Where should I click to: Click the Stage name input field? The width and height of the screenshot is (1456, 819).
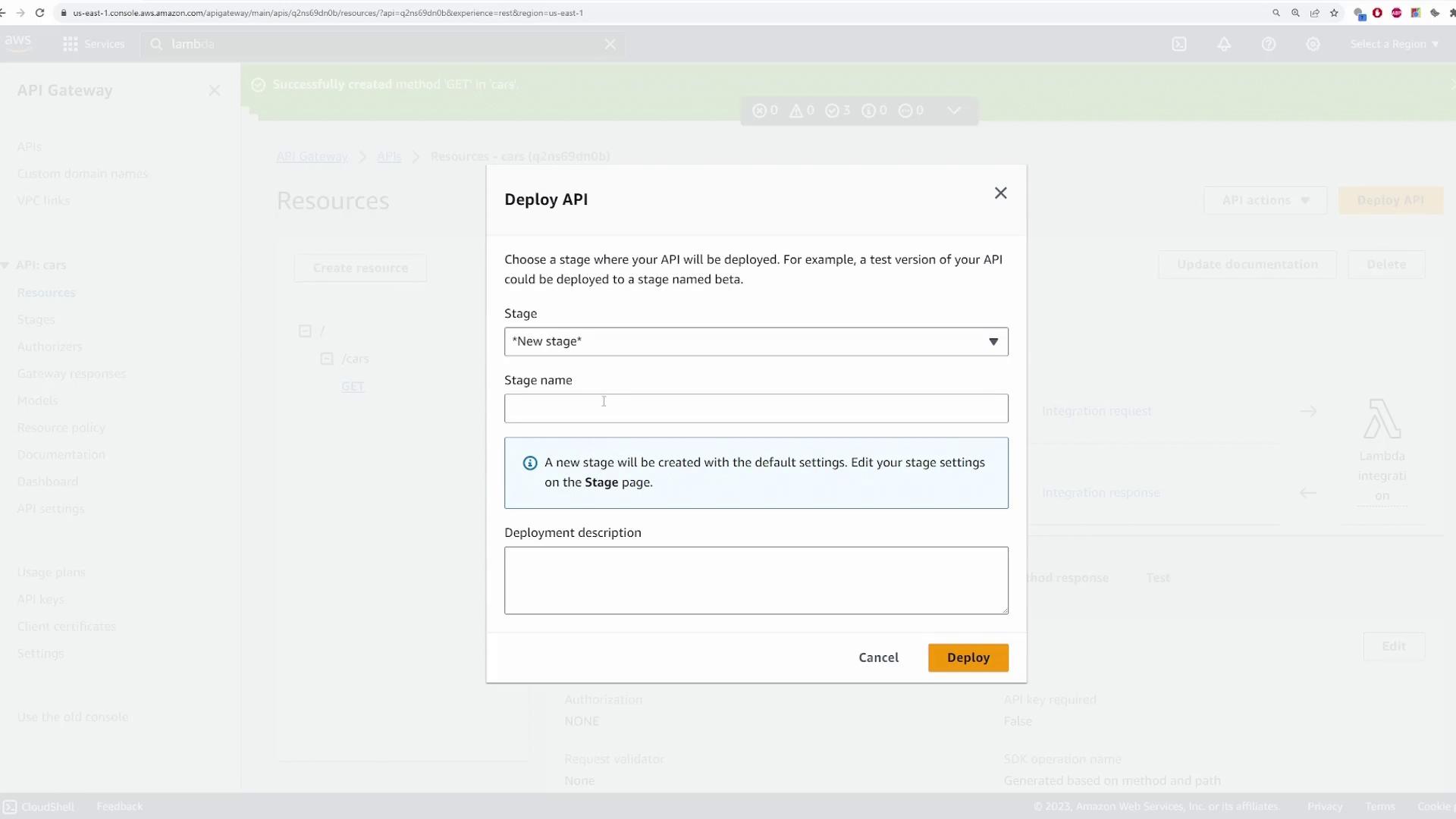(755, 409)
